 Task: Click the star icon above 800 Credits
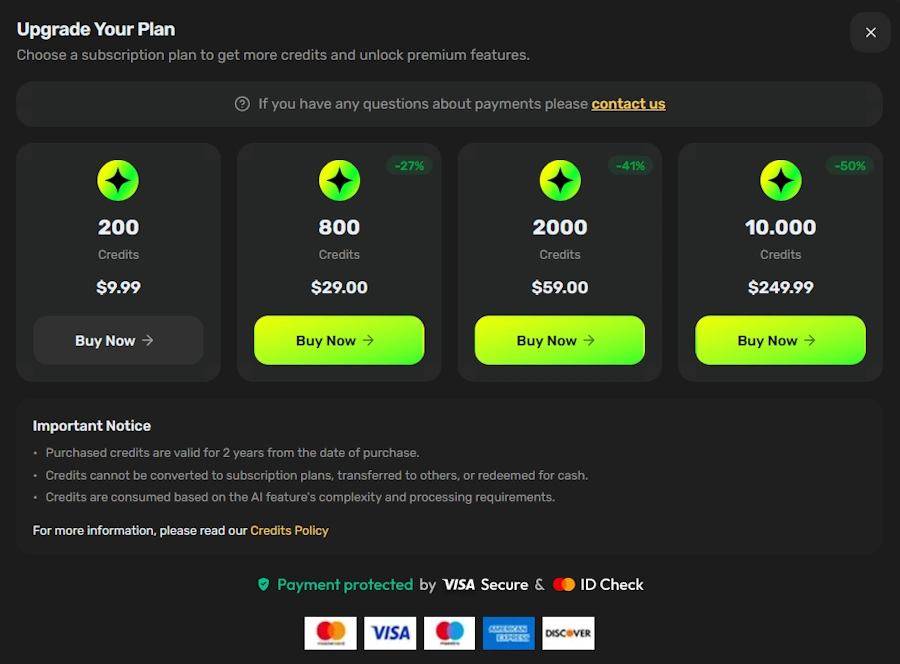[339, 180]
